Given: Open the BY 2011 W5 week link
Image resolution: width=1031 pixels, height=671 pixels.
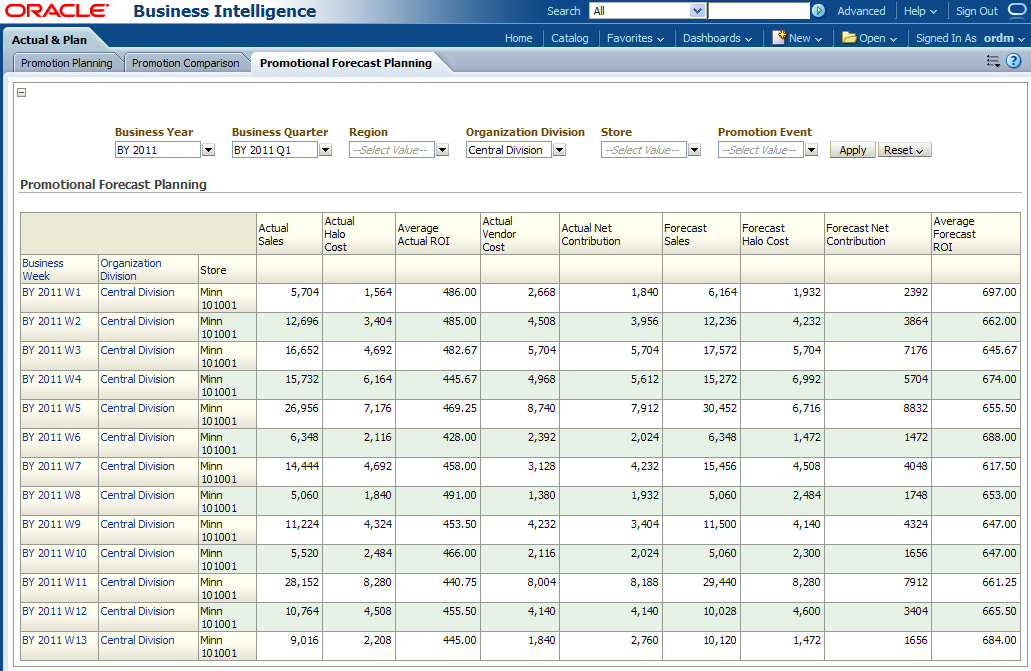Looking at the screenshot, I should 51,408.
